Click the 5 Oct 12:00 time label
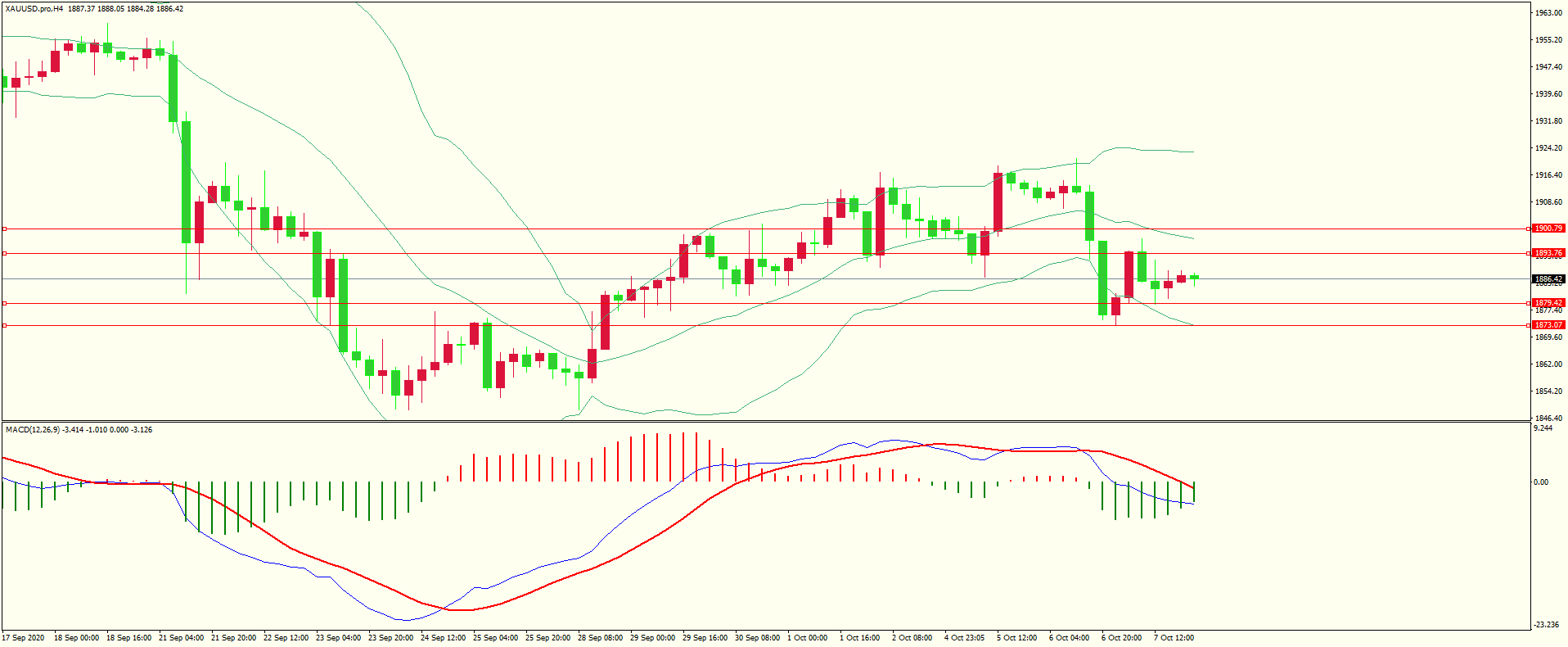 pos(1016,638)
